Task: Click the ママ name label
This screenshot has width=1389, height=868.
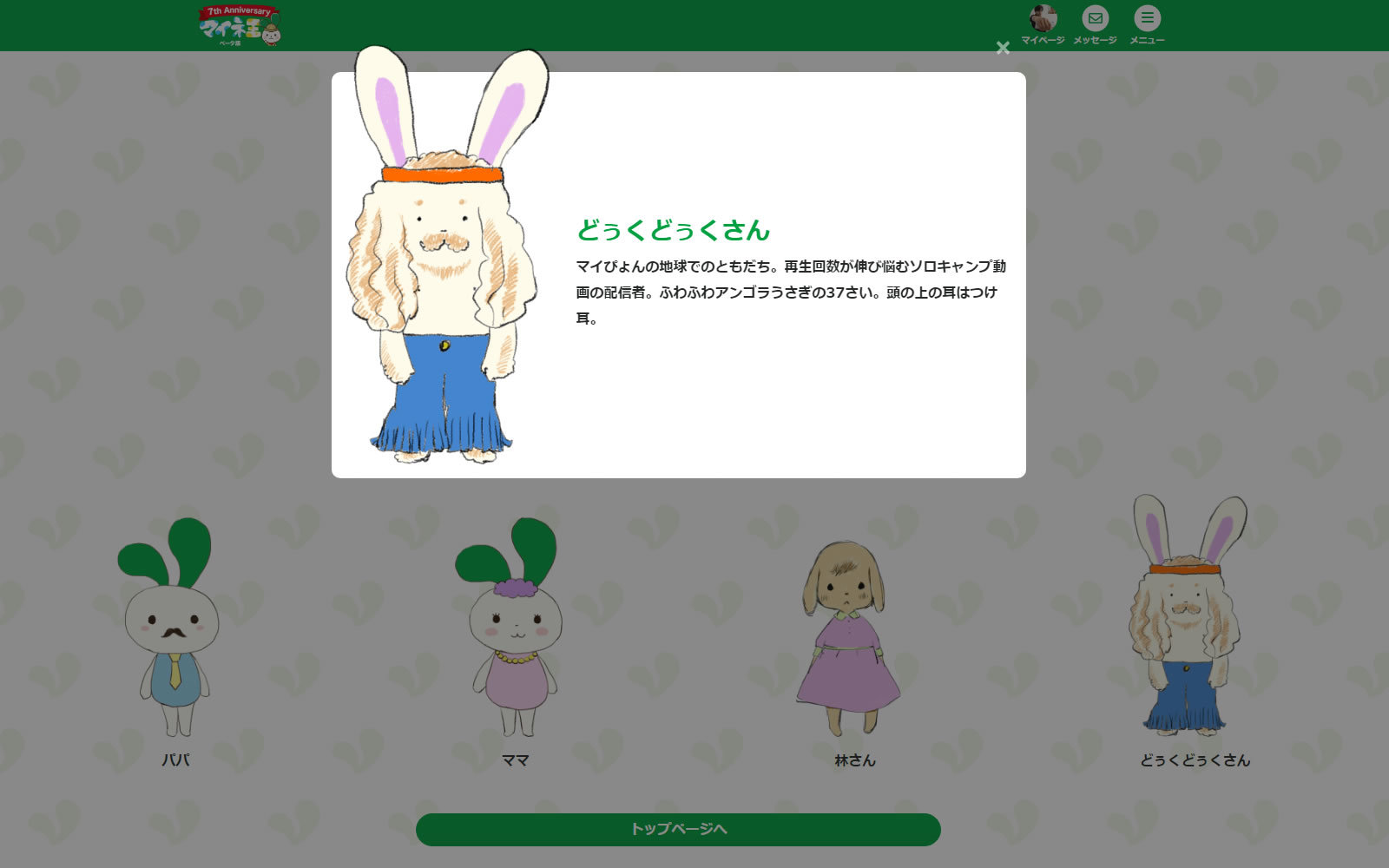Action: [x=516, y=760]
